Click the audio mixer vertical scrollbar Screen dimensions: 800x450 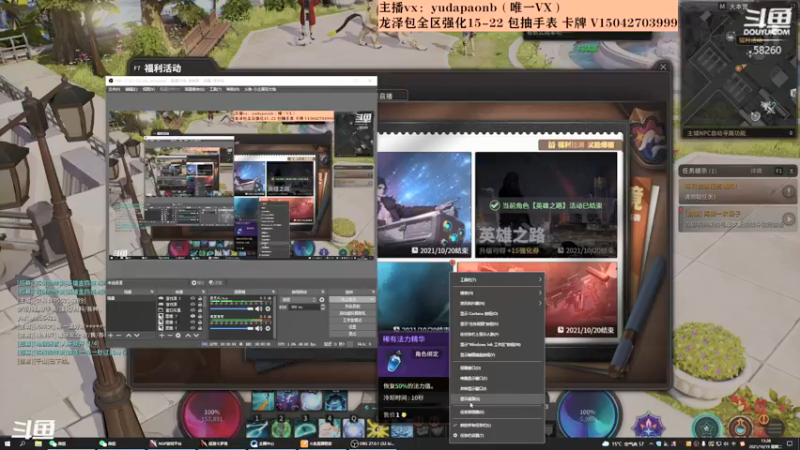(274, 317)
